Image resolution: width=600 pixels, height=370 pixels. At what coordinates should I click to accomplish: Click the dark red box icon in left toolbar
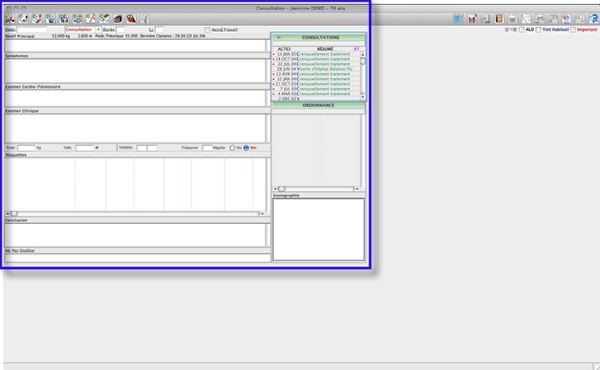[x=118, y=19]
